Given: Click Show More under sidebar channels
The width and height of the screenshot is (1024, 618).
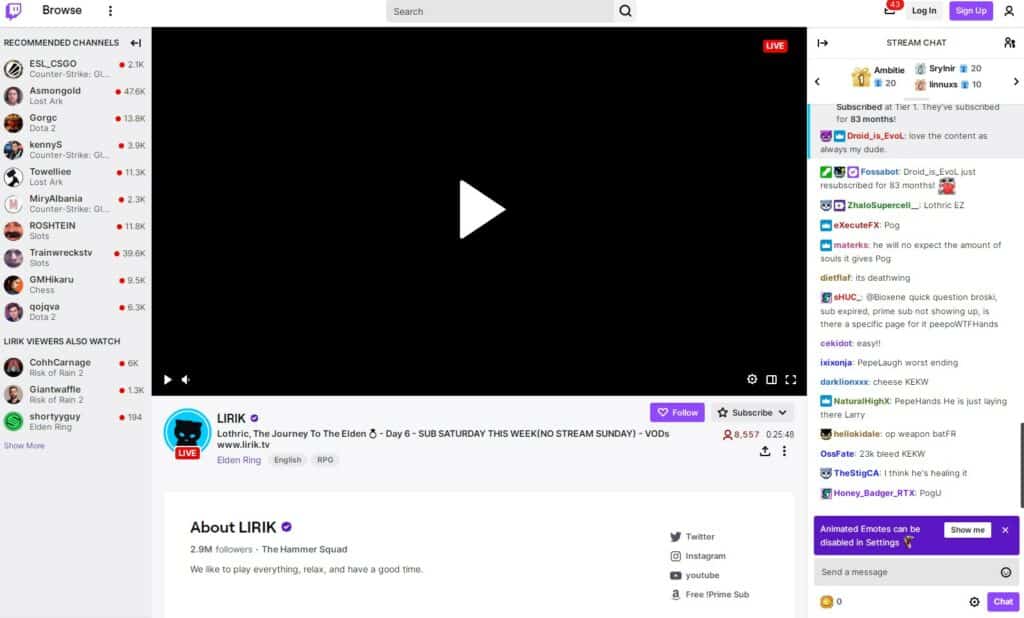Looking at the screenshot, I should [x=24, y=446].
